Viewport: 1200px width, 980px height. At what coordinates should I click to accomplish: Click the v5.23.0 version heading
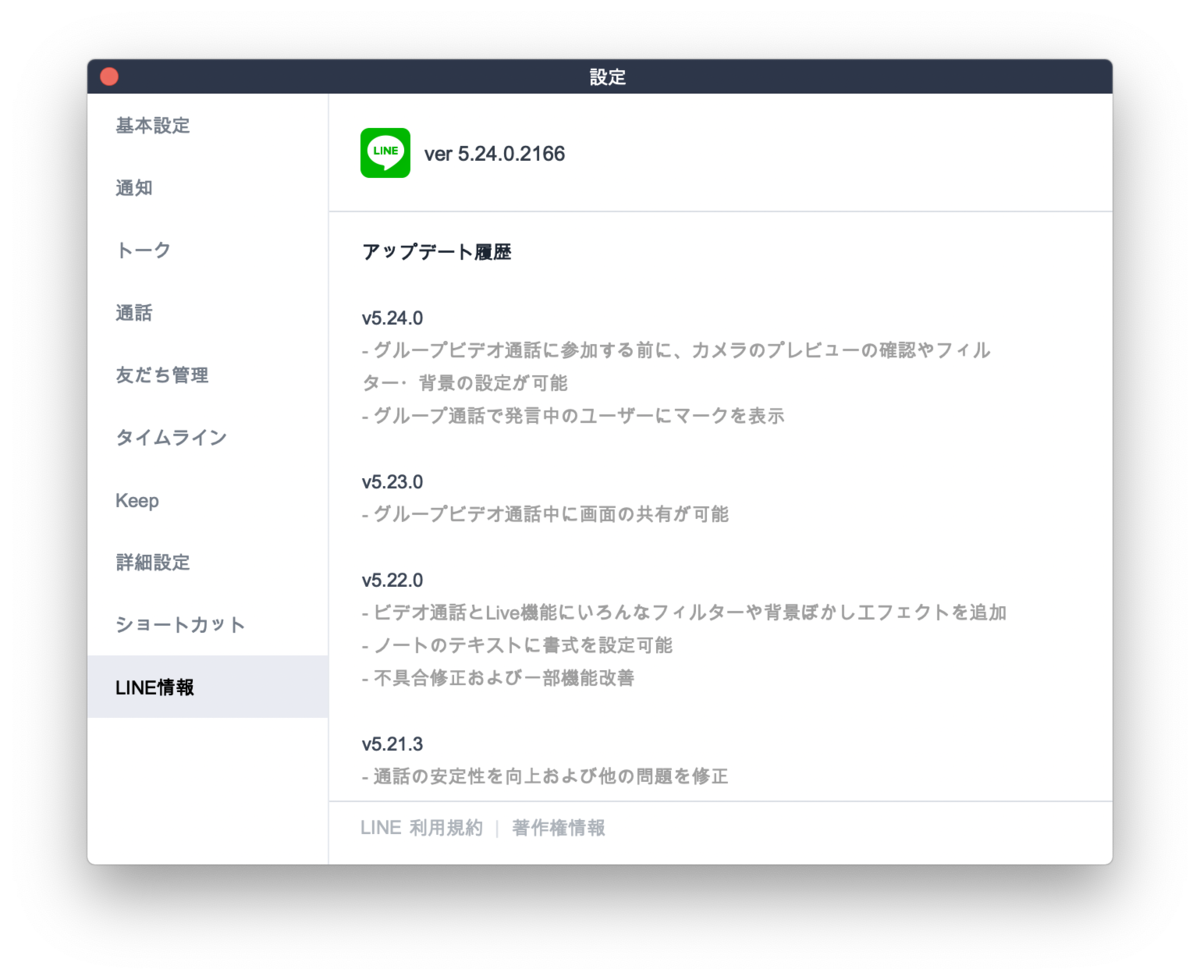click(392, 482)
